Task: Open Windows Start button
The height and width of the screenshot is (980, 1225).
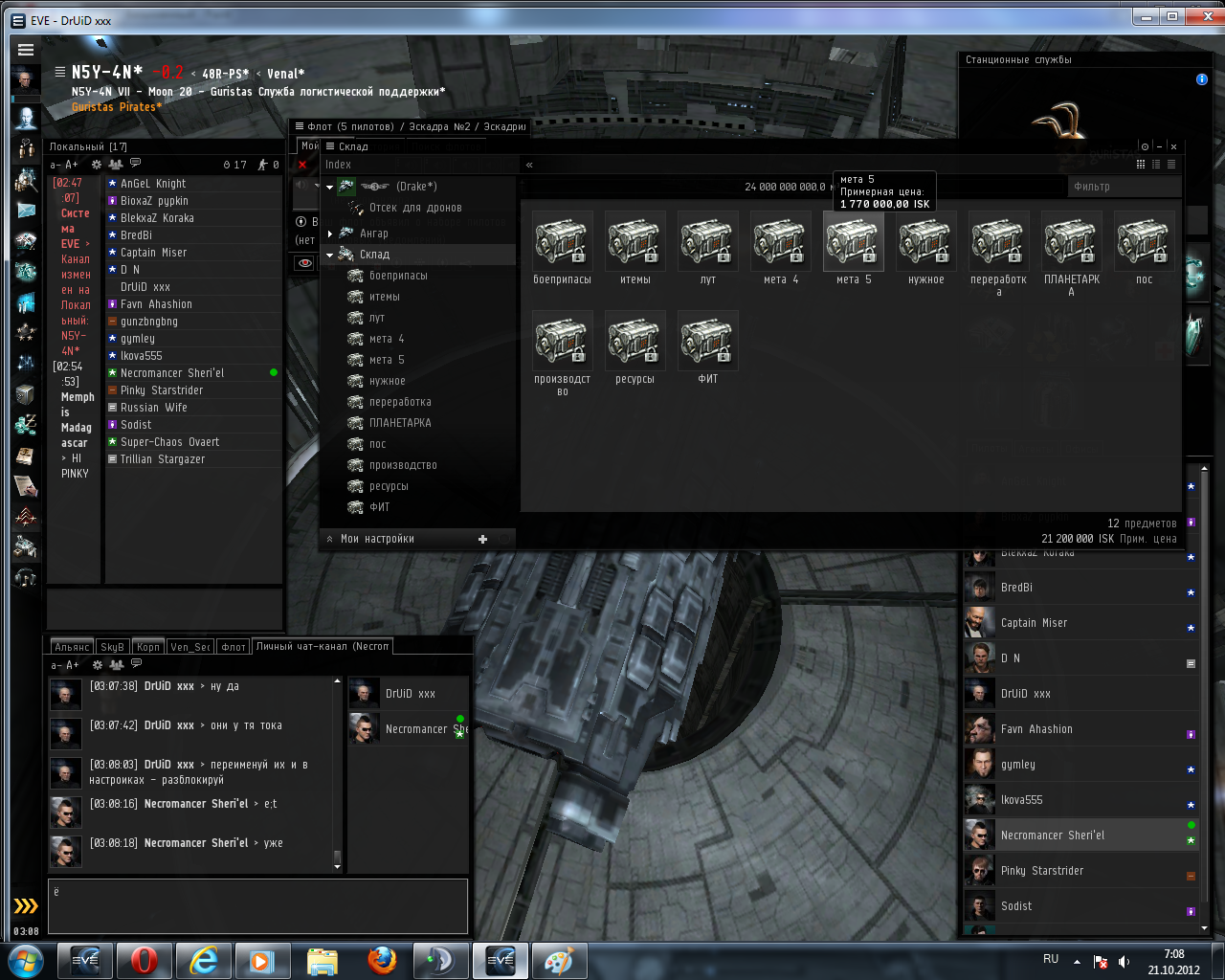Action: 26,960
